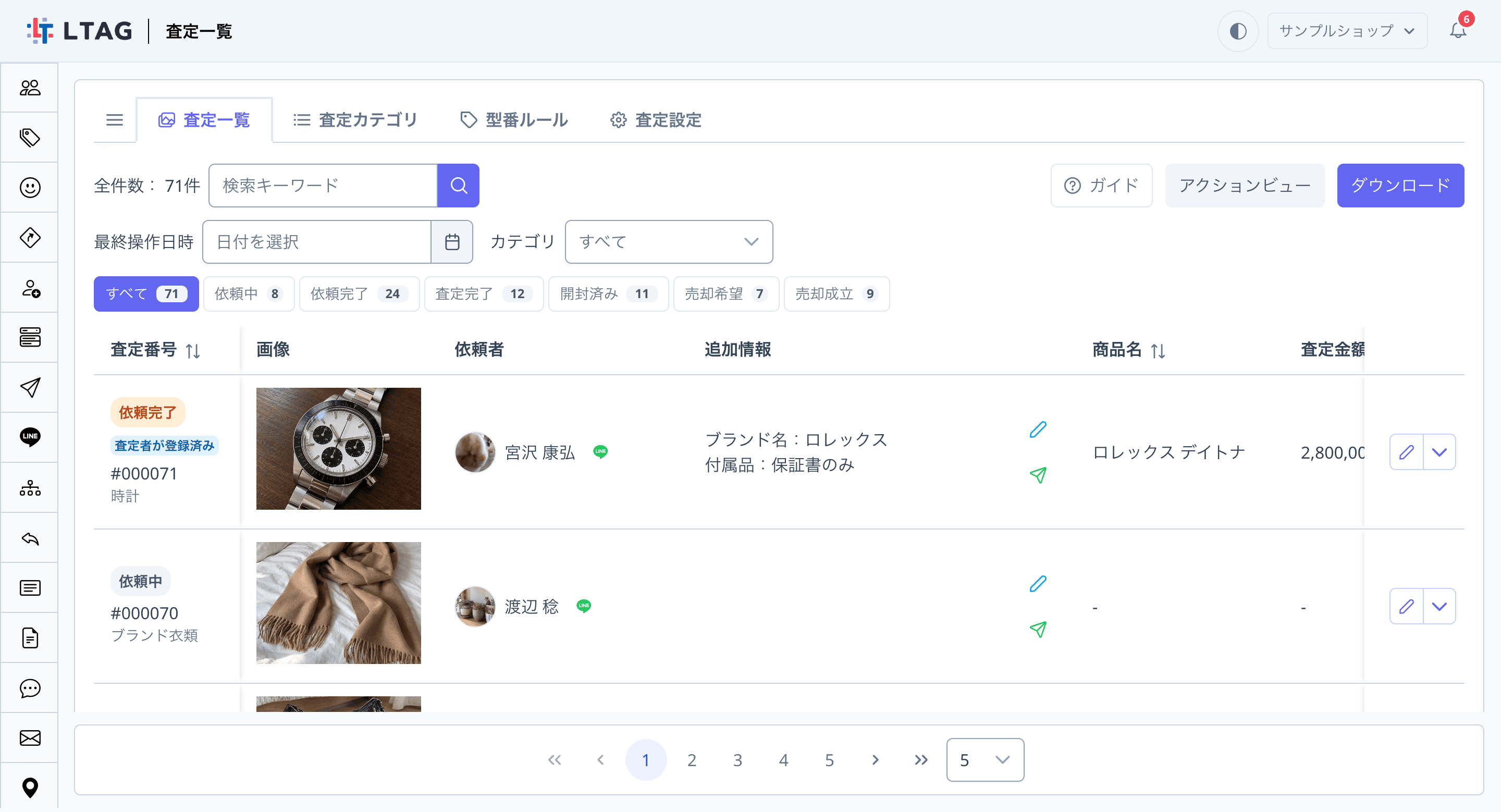Filter by 依頼中 8 status
This screenshot has height=812, width=1501.
pyautogui.click(x=249, y=293)
